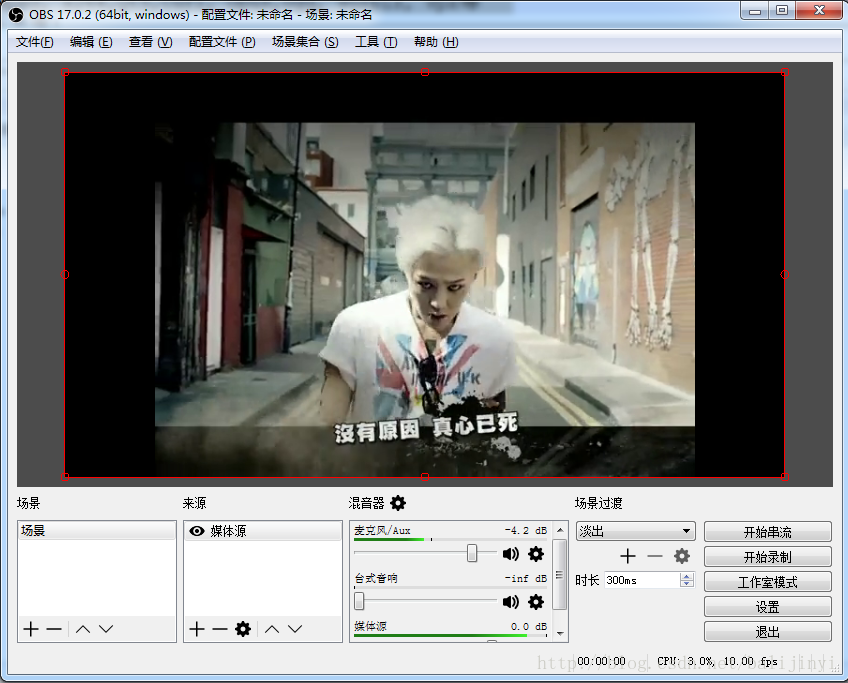Remove selected scene with minus icon
The width and height of the screenshot is (848, 683).
coord(54,629)
